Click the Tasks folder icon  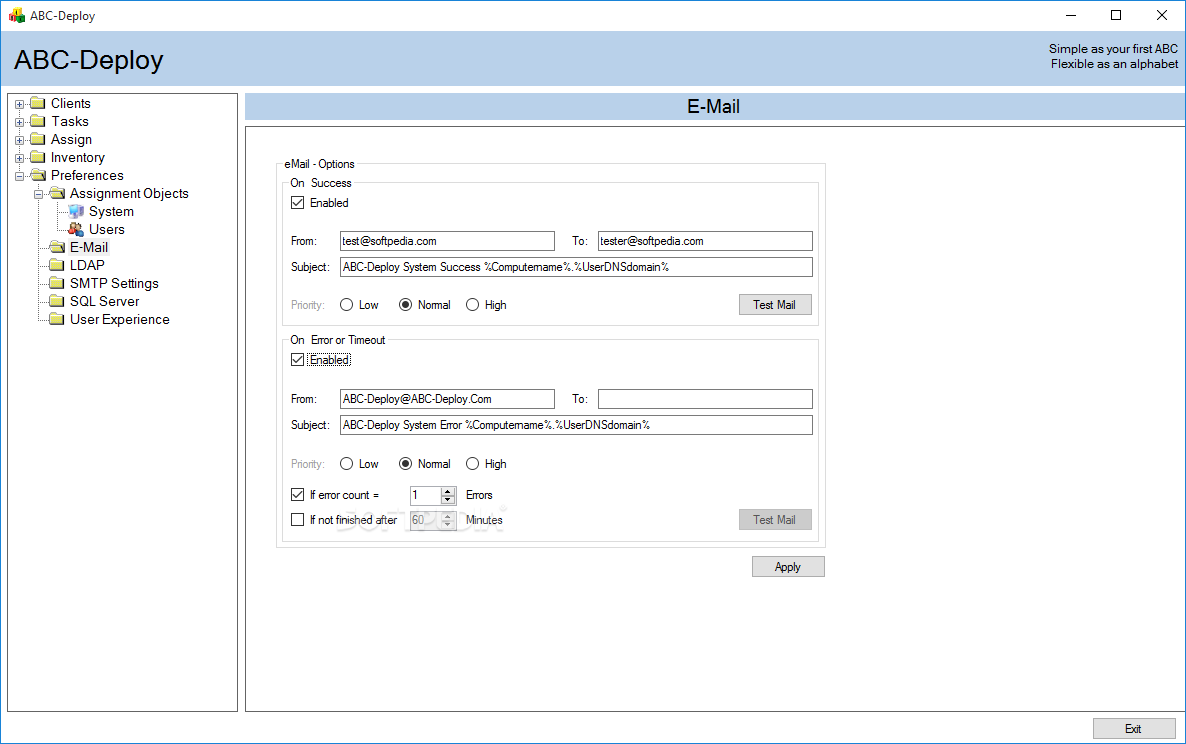38,122
